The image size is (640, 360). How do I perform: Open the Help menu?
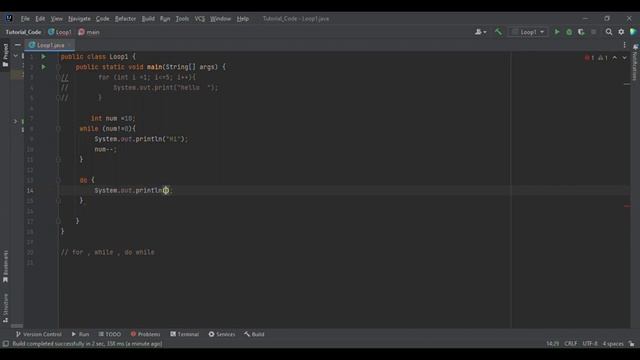[242, 19]
